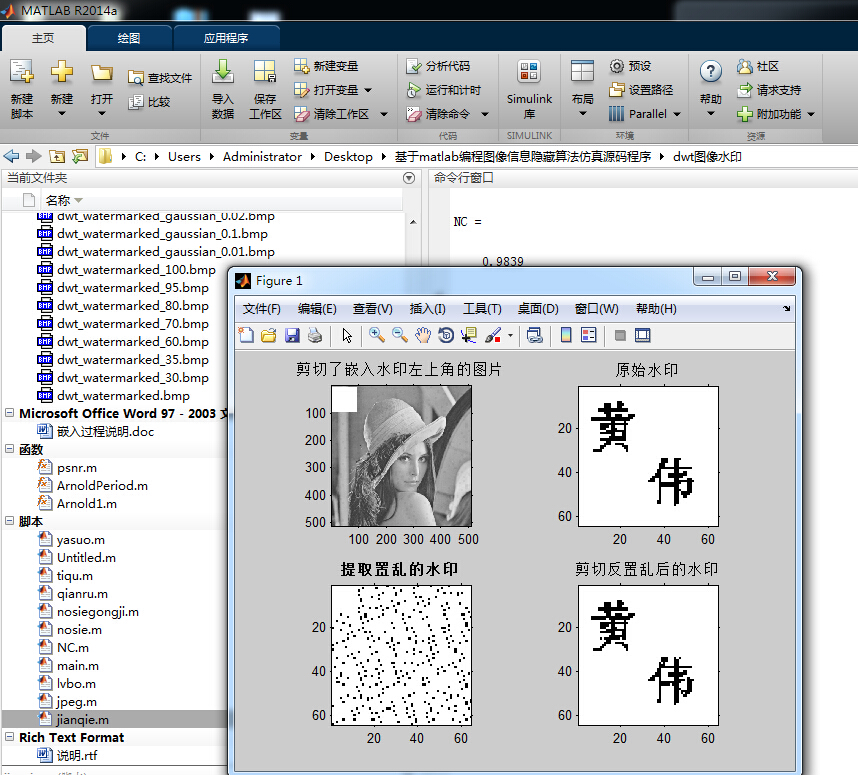Collapse the Rich Text Format group
The height and width of the screenshot is (775, 858).
coord(9,737)
